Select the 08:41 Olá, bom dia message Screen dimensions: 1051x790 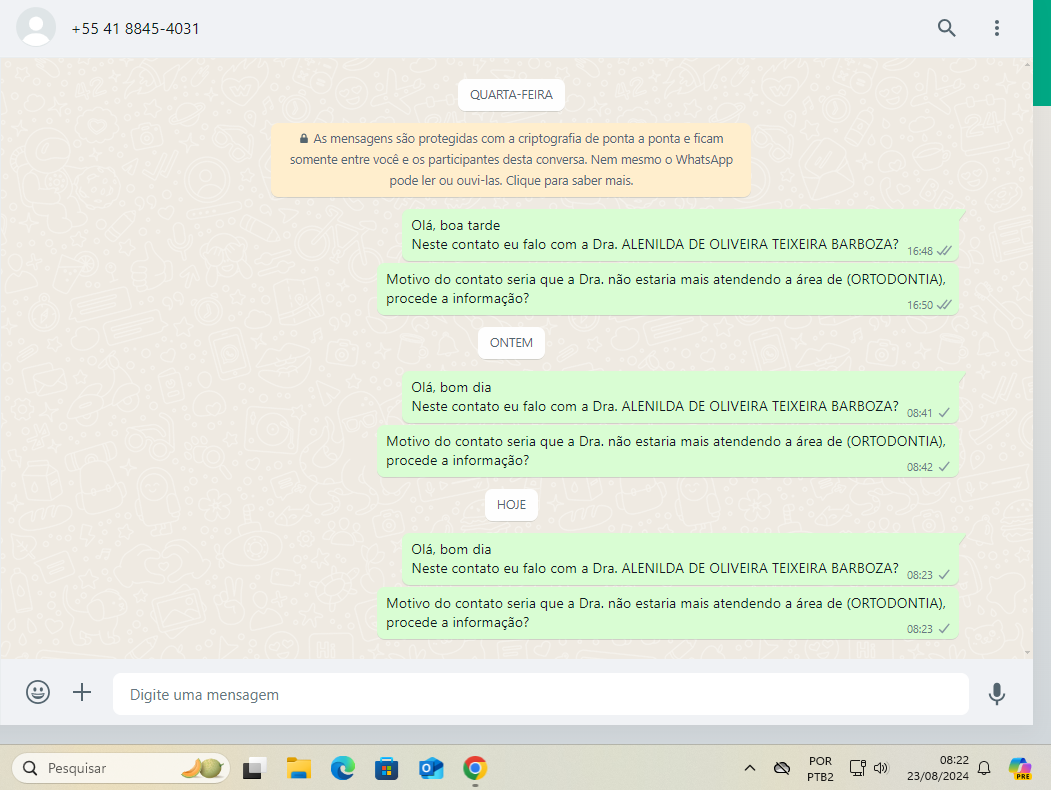pos(680,397)
